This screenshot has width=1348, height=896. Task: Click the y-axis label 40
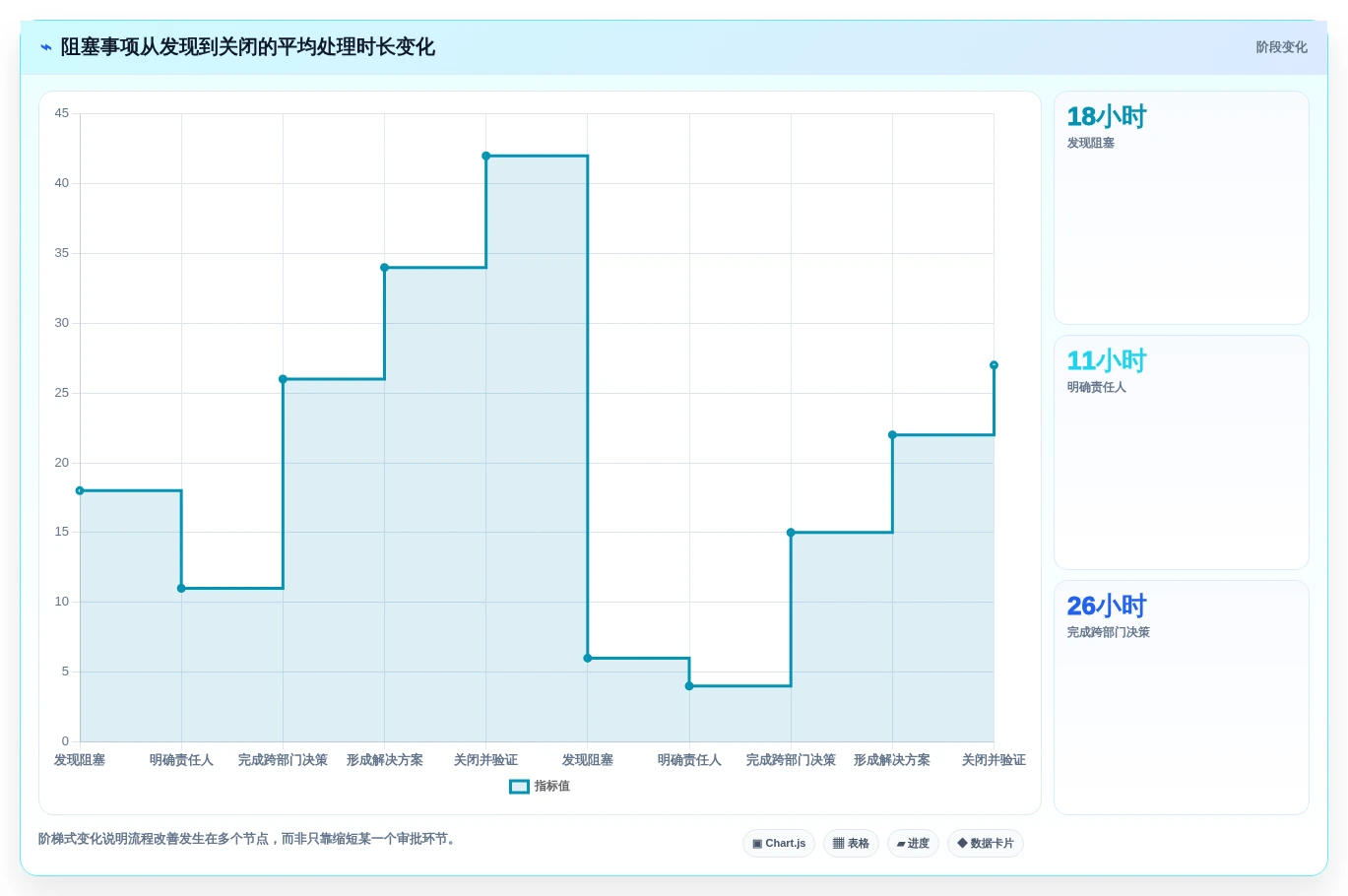click(62, 183)
